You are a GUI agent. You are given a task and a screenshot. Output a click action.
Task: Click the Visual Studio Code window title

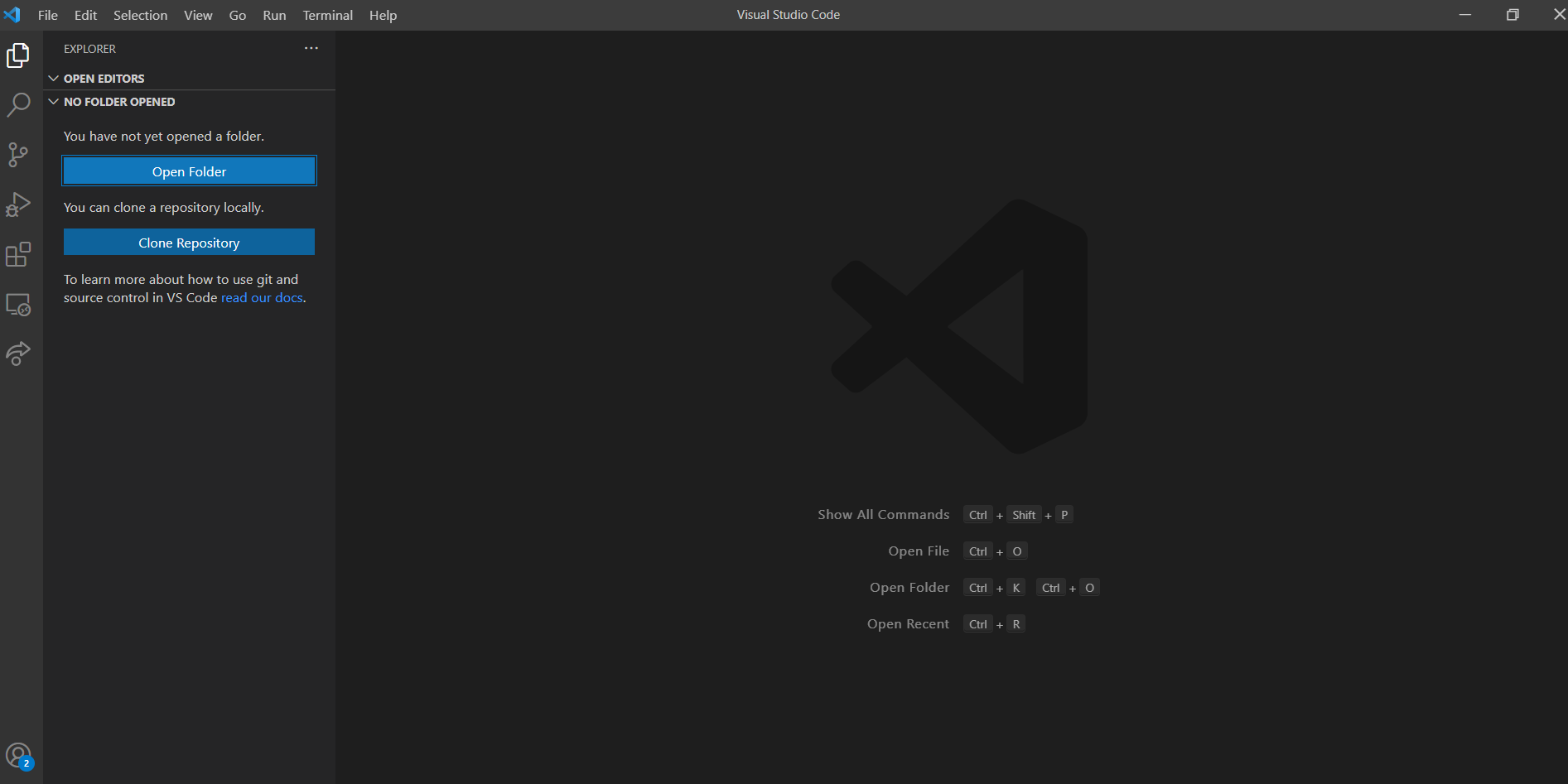(x=789, y=15)
